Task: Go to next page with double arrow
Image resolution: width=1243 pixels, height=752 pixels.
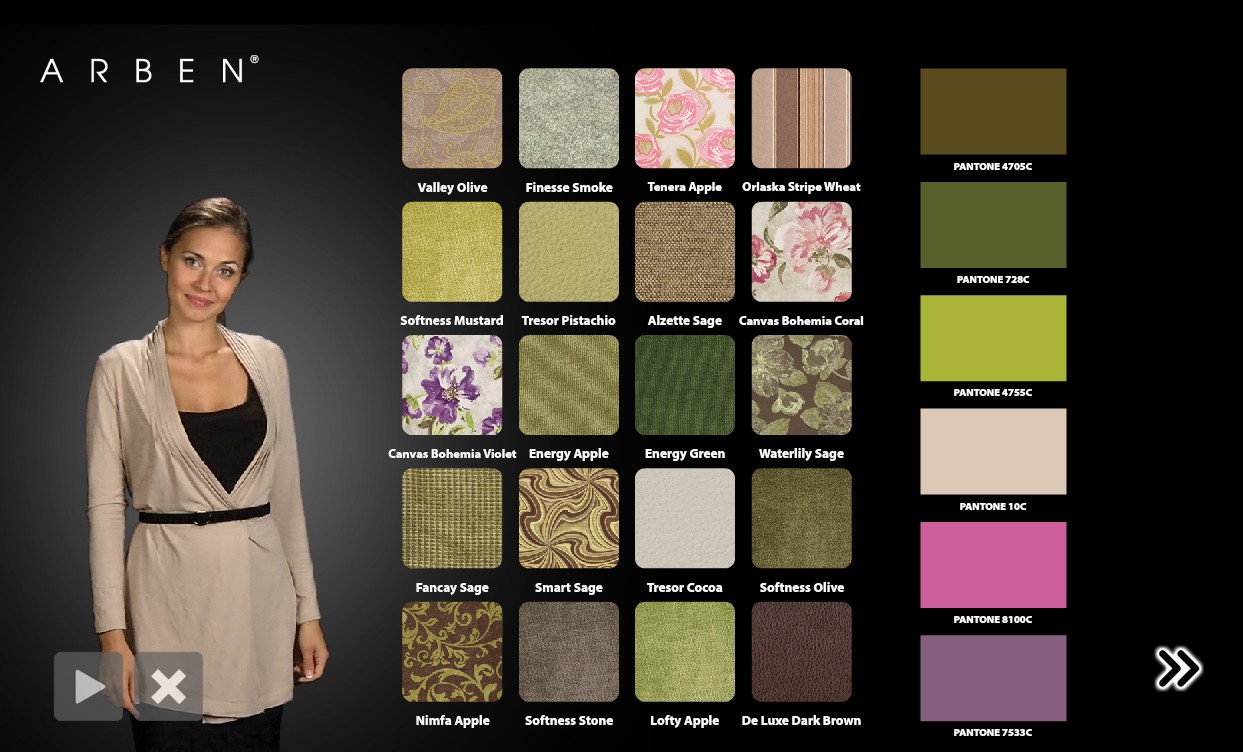Action: [1178, 669]
